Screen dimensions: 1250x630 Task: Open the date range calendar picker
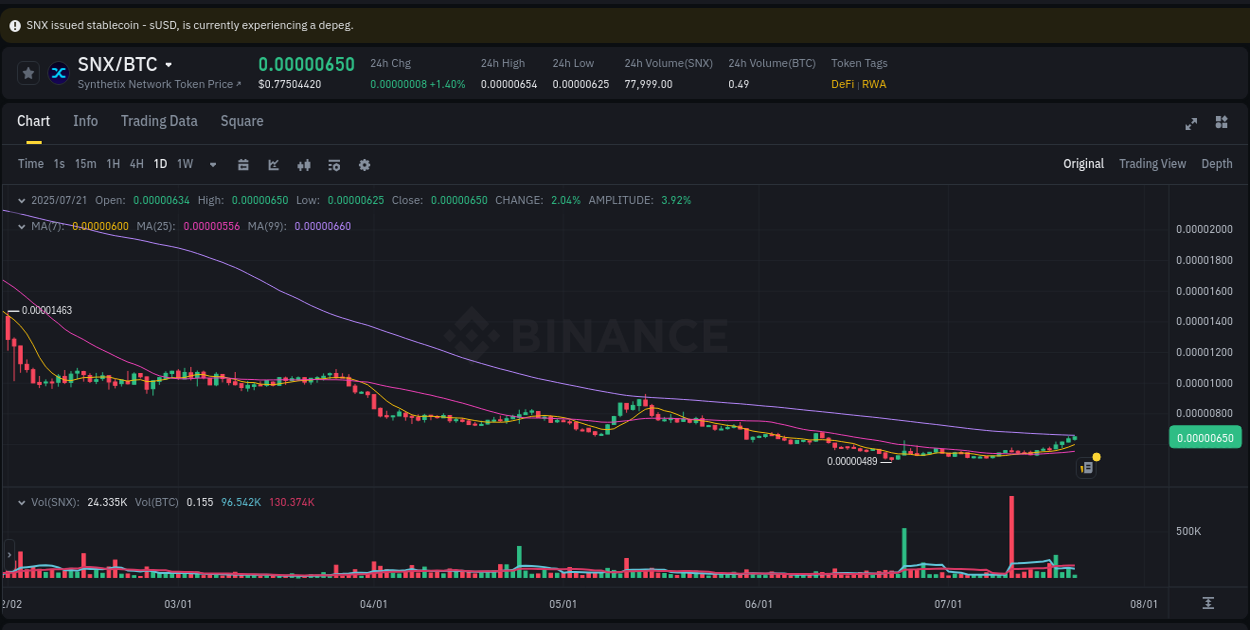point(243,164)
